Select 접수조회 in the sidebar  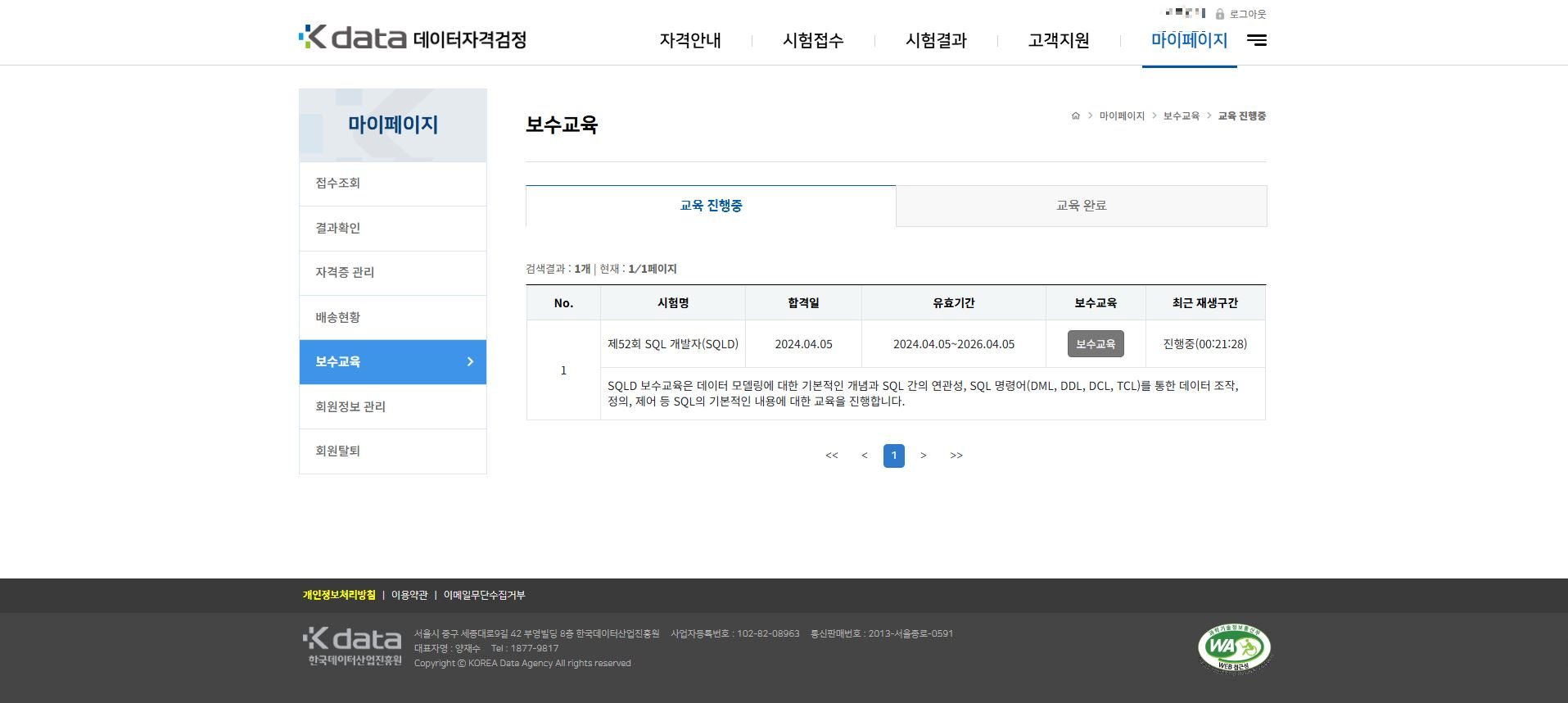393,184
